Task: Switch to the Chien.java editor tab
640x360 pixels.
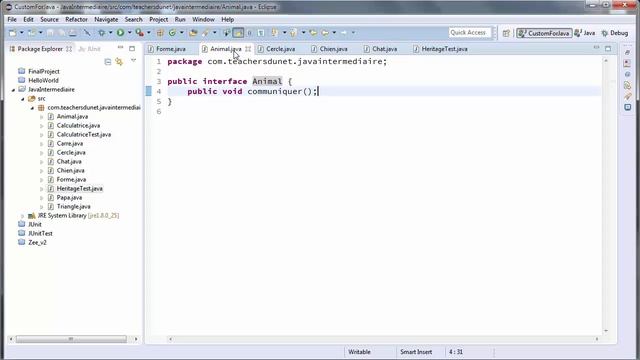Action: coord(333,49)
